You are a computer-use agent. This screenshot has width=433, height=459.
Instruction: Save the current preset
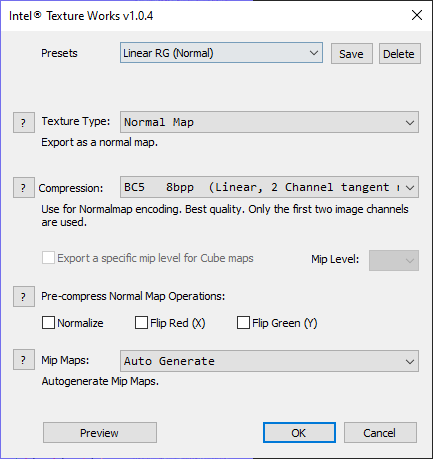[352, 53]
